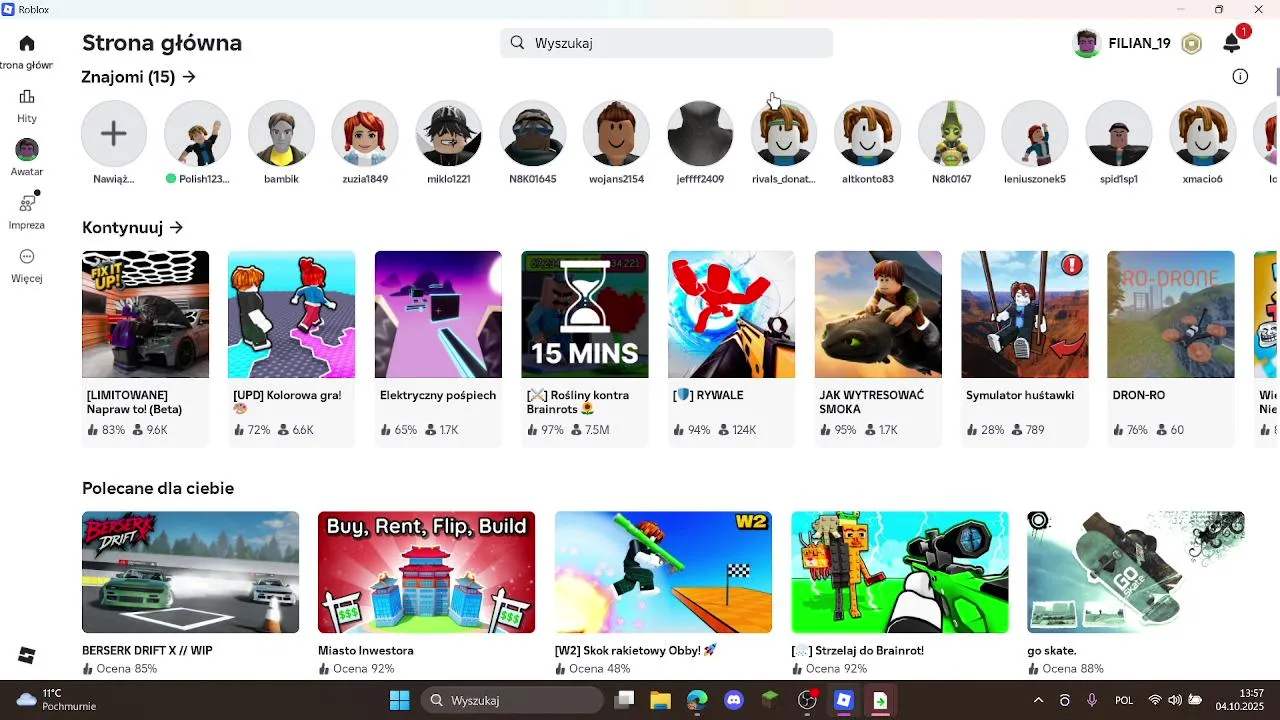Click the Windows Start button
1280x720 pixels.
click(399, 700)
